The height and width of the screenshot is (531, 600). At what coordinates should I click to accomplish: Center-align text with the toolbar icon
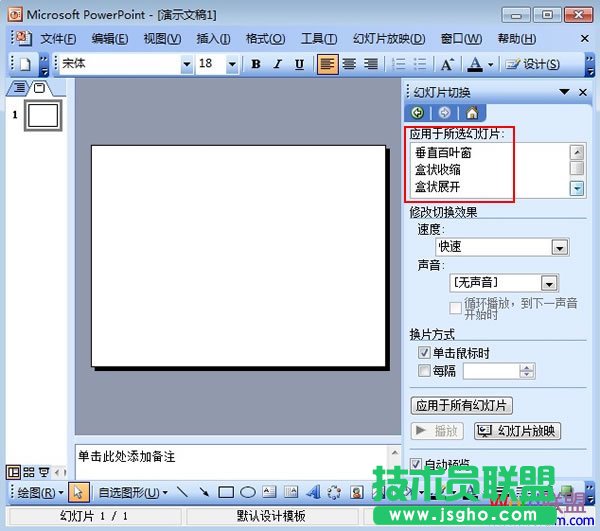pyautogui.click(x=349, y=64)
